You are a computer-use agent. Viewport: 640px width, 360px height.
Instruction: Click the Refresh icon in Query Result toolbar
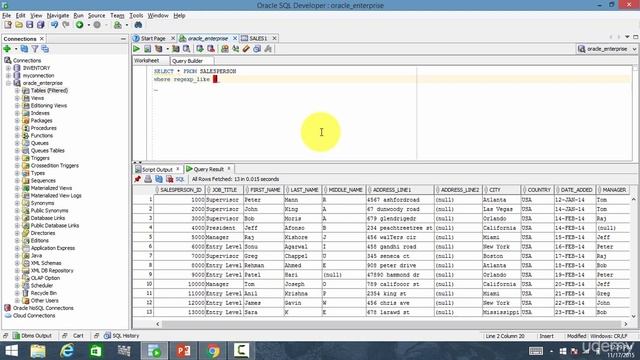click(x=159, y=179)
